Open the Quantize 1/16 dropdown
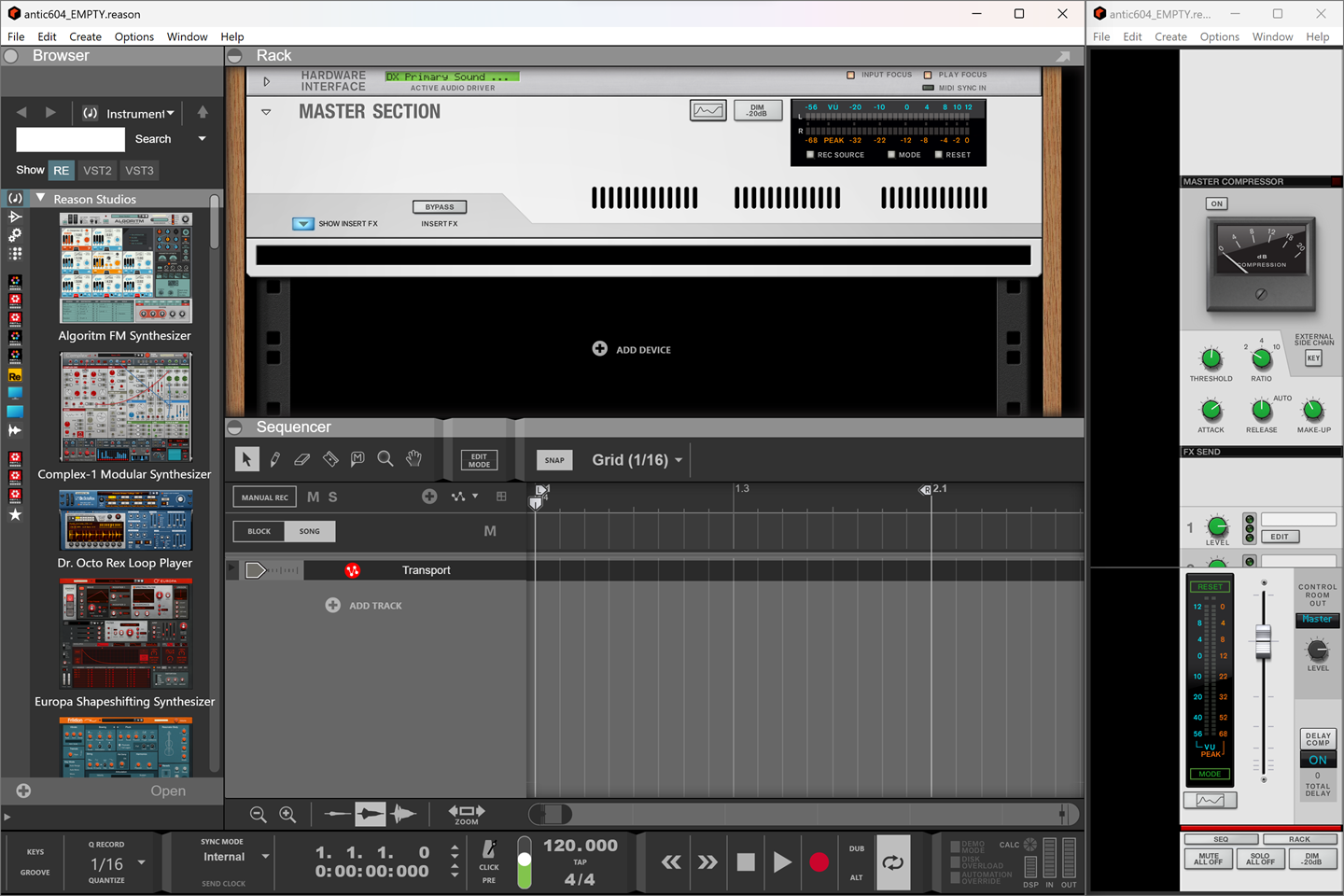Viewport: 1344px width, 896px height. tap(118, 864)
